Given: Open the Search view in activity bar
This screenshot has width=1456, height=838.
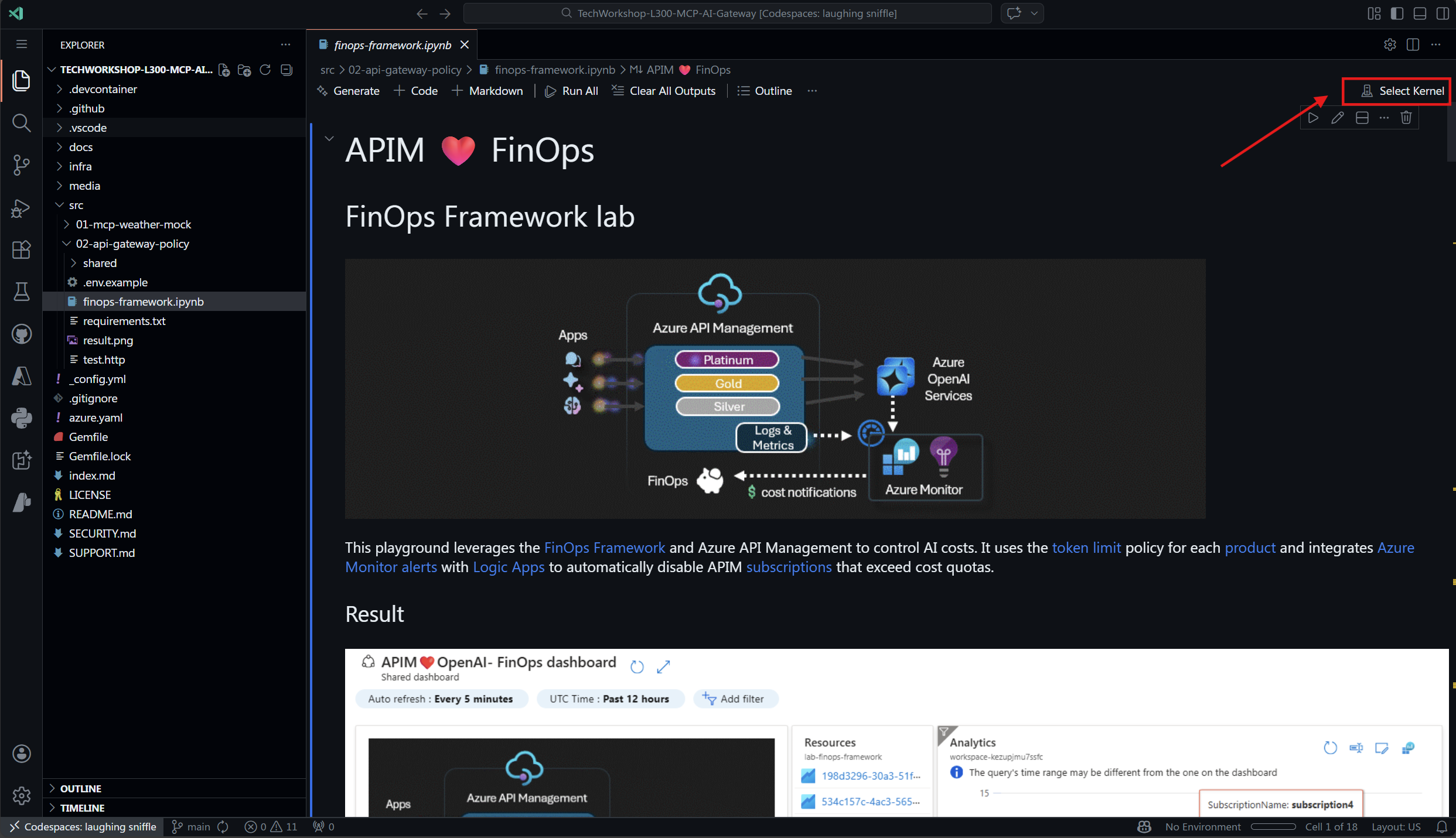Looking at the screenshot, I should coord(22,123).
